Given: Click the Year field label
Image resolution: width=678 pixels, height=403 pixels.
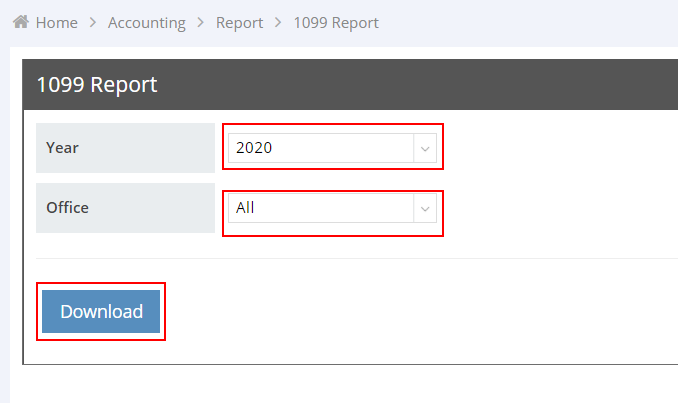Looking at the screenshot, I should 63,148.
